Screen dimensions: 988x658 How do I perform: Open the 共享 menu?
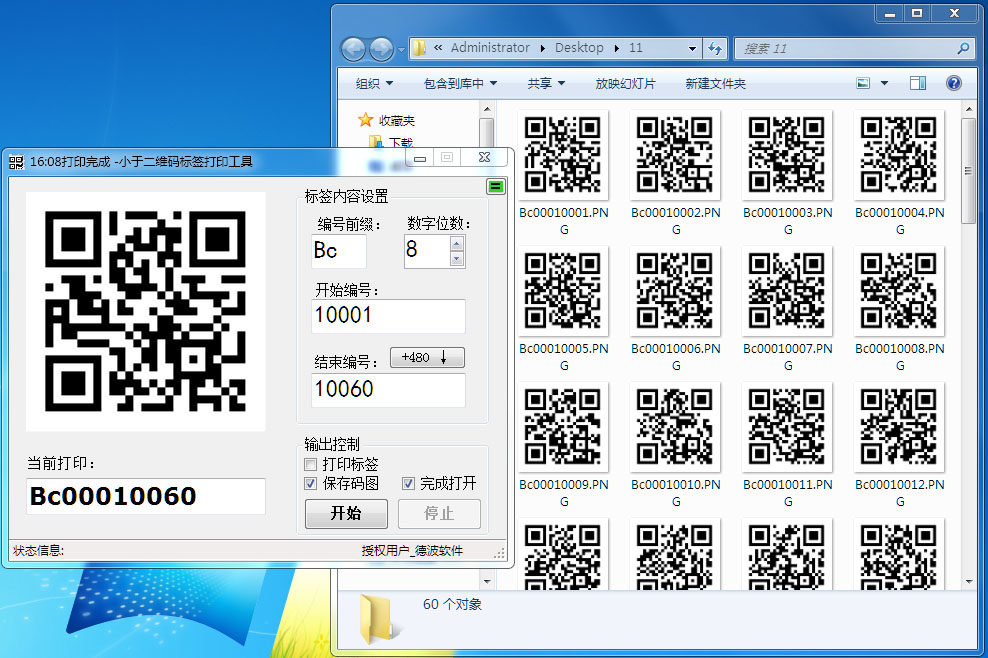(546, 84)
